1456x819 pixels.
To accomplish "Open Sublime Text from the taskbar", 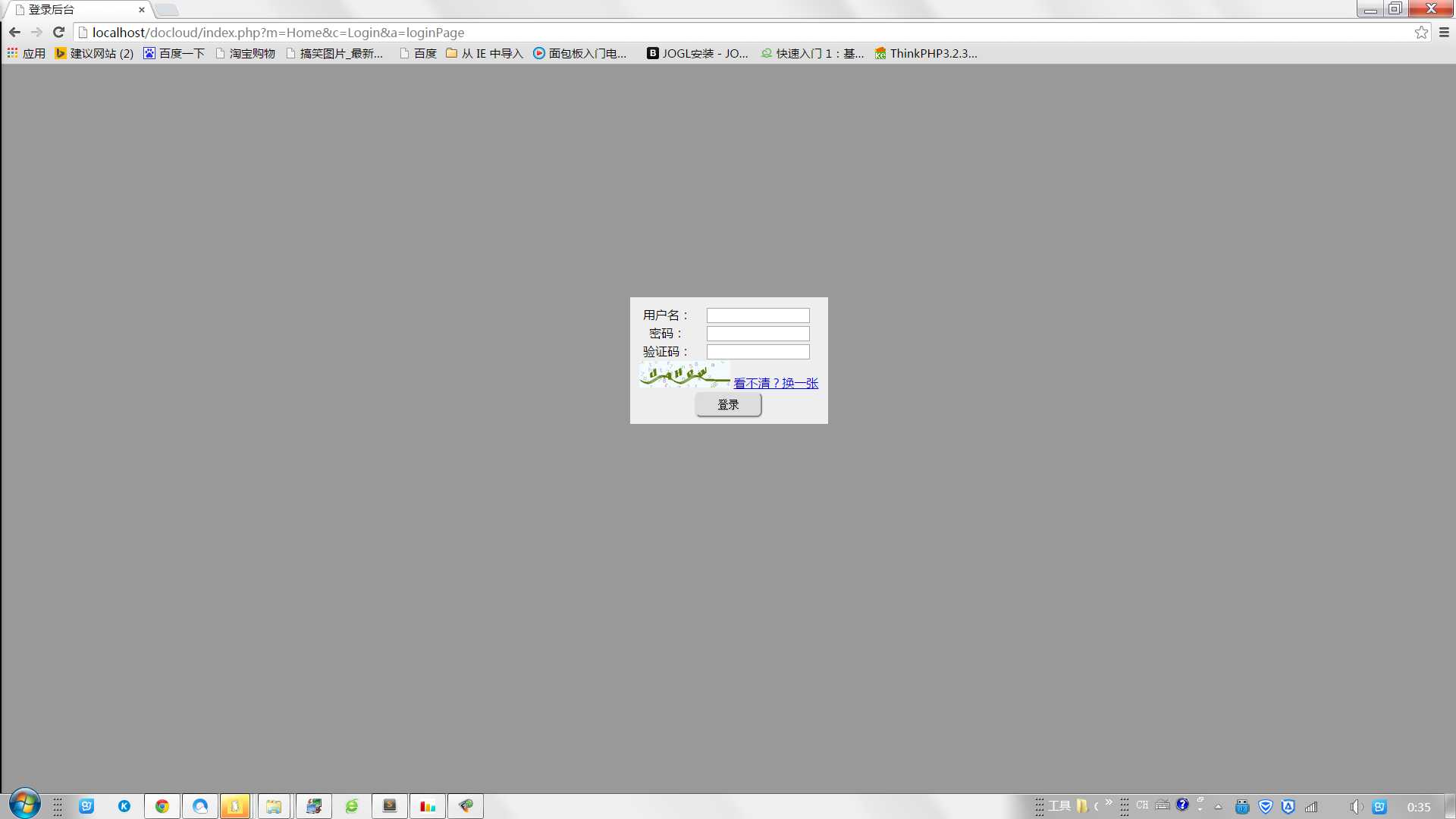I will pyautogui.click(x=390, y=806).
